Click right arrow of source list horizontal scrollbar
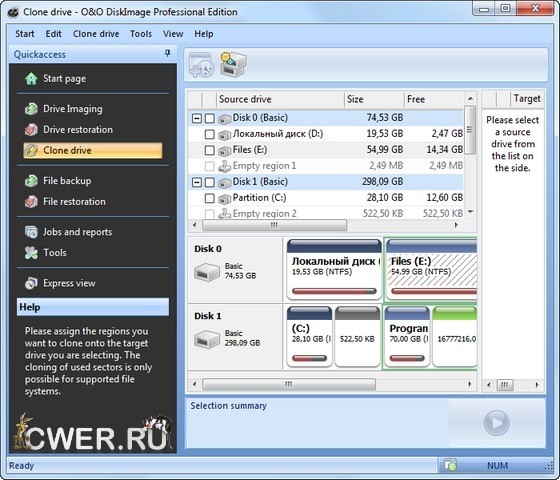560x480 pixels. 456,225
